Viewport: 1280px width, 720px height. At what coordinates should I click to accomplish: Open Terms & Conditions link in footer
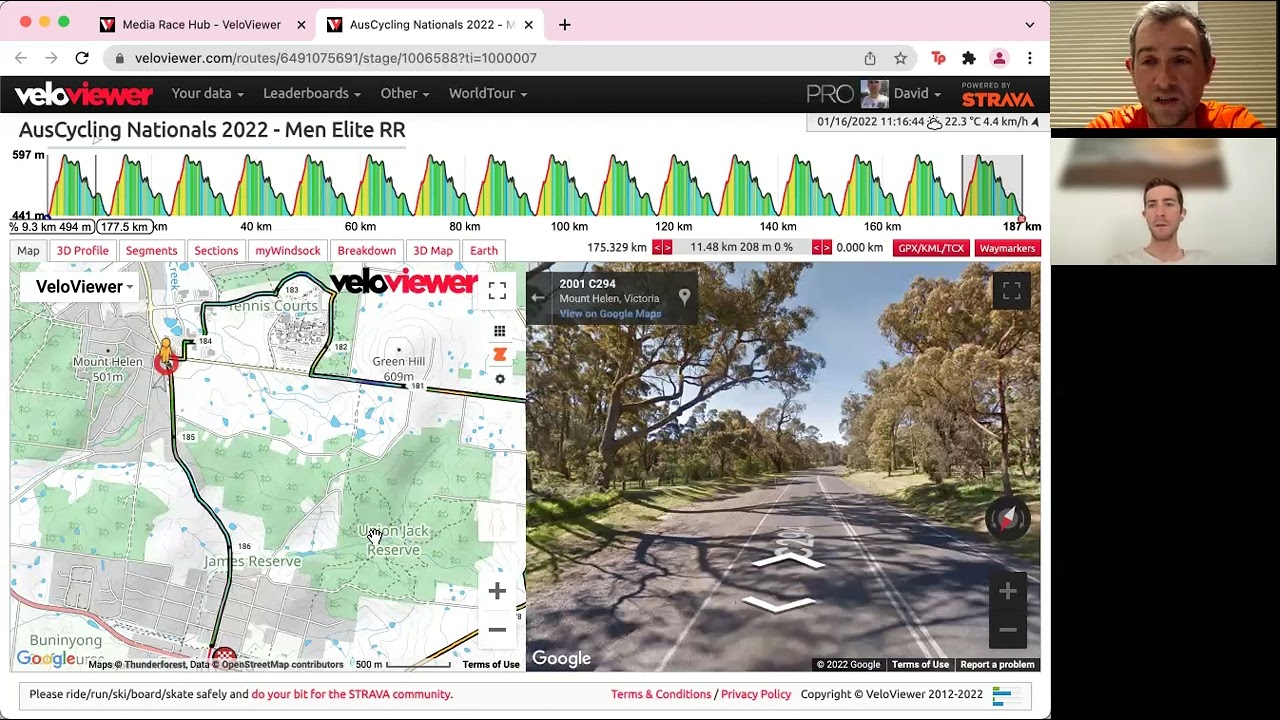[x=661, y=694]
